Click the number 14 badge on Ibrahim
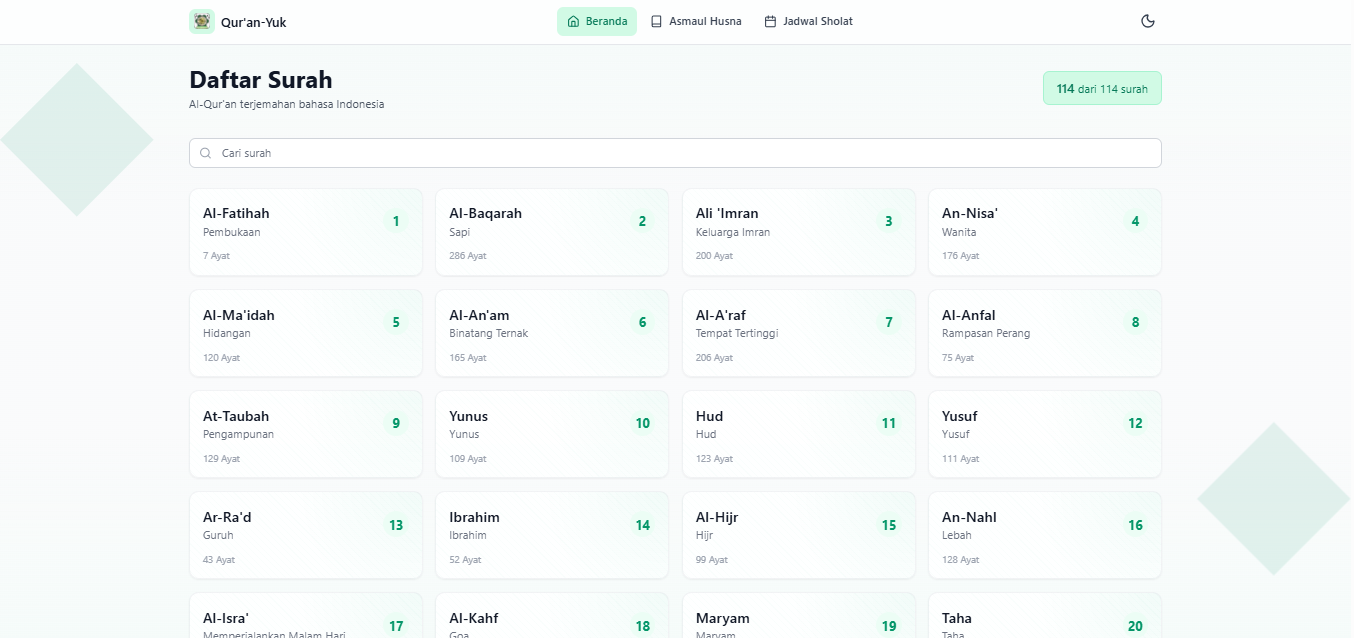The image size is (1354, 638). tap(642, 525)
